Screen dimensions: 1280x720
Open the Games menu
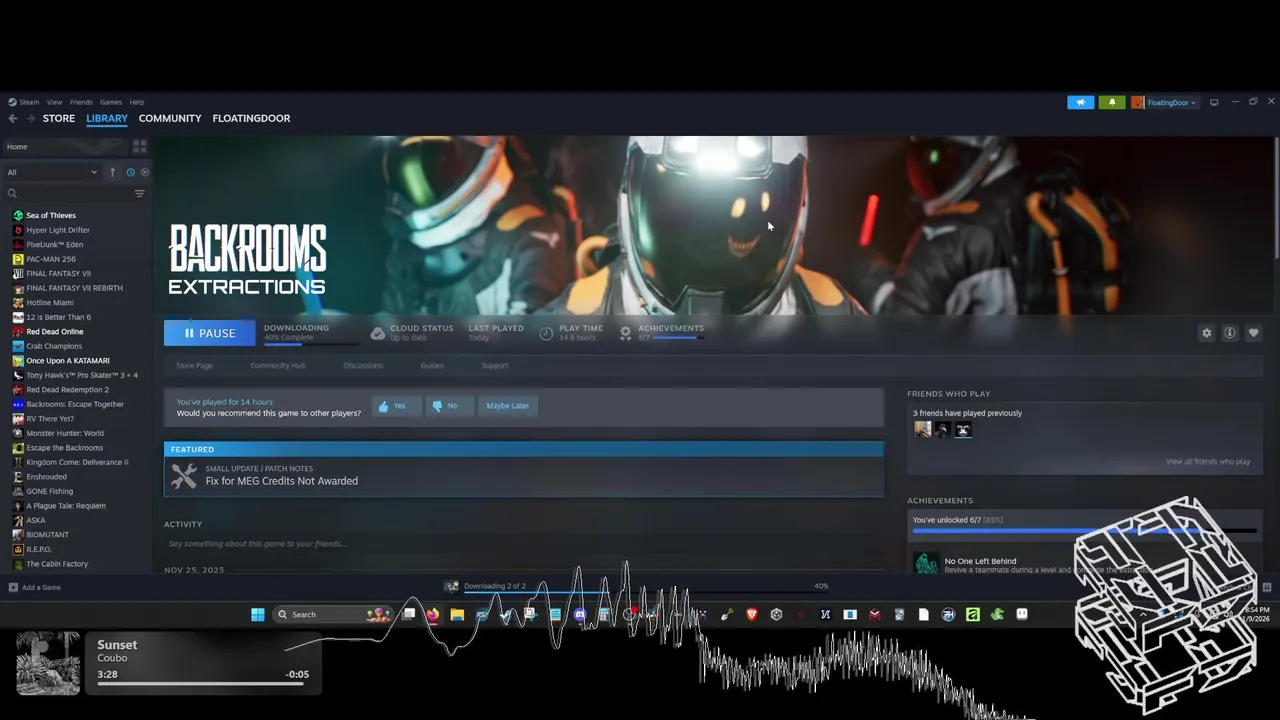[x=111, y=102]
